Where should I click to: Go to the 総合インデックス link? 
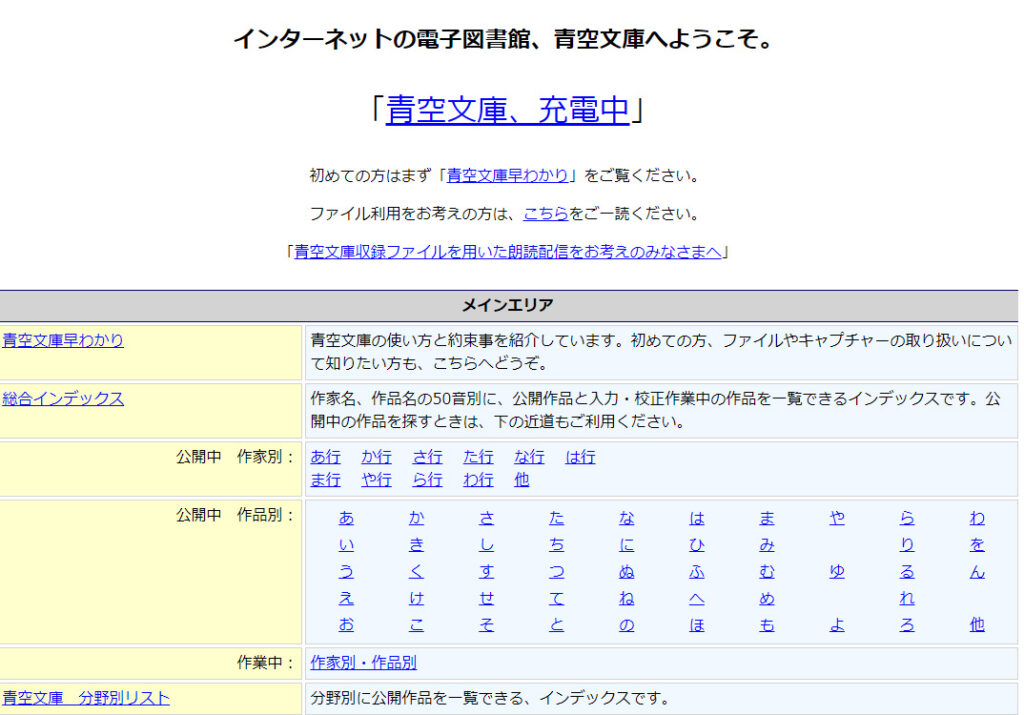pyautogui.click(x=63, y=398)
